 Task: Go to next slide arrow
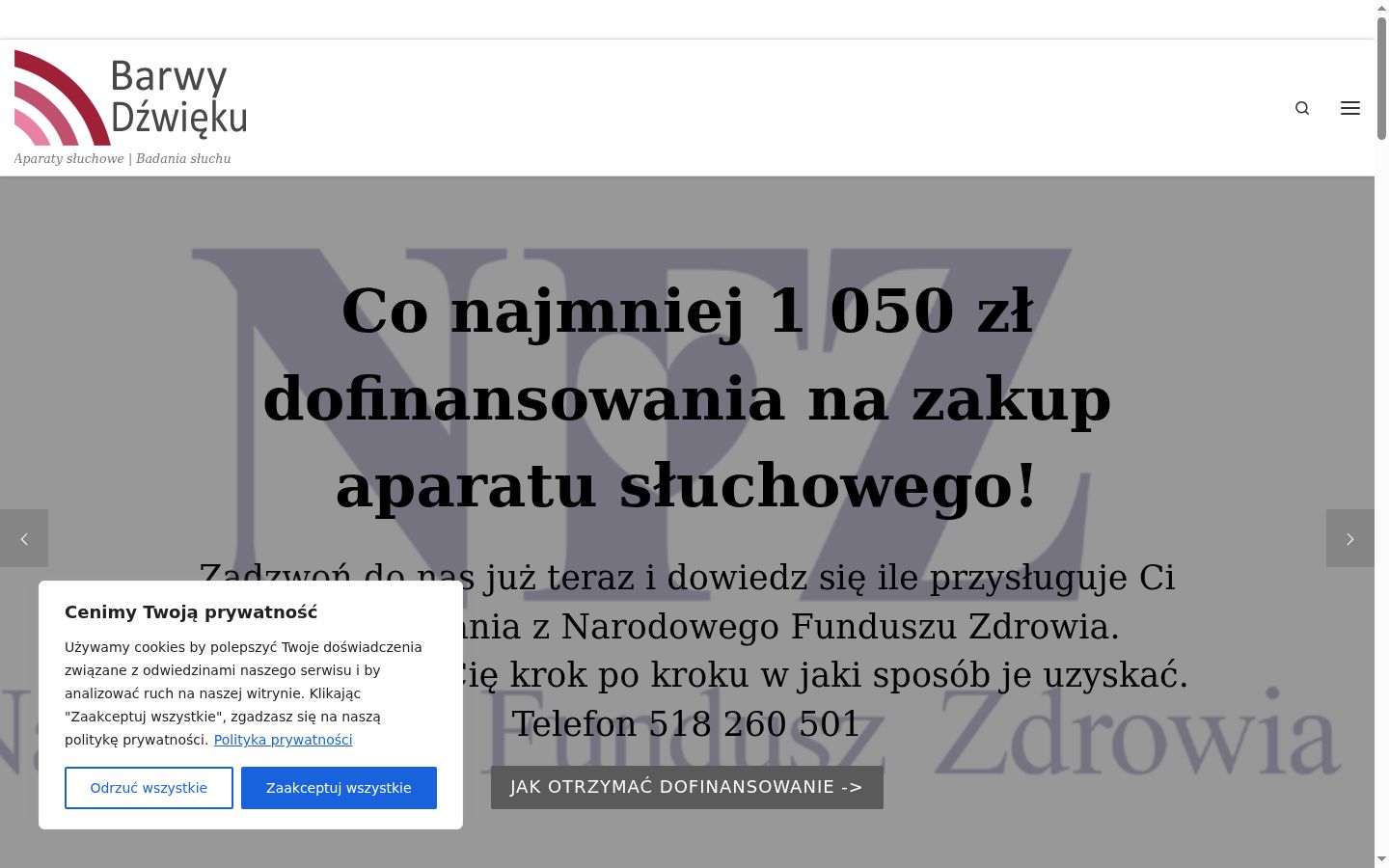[1350, 538]
